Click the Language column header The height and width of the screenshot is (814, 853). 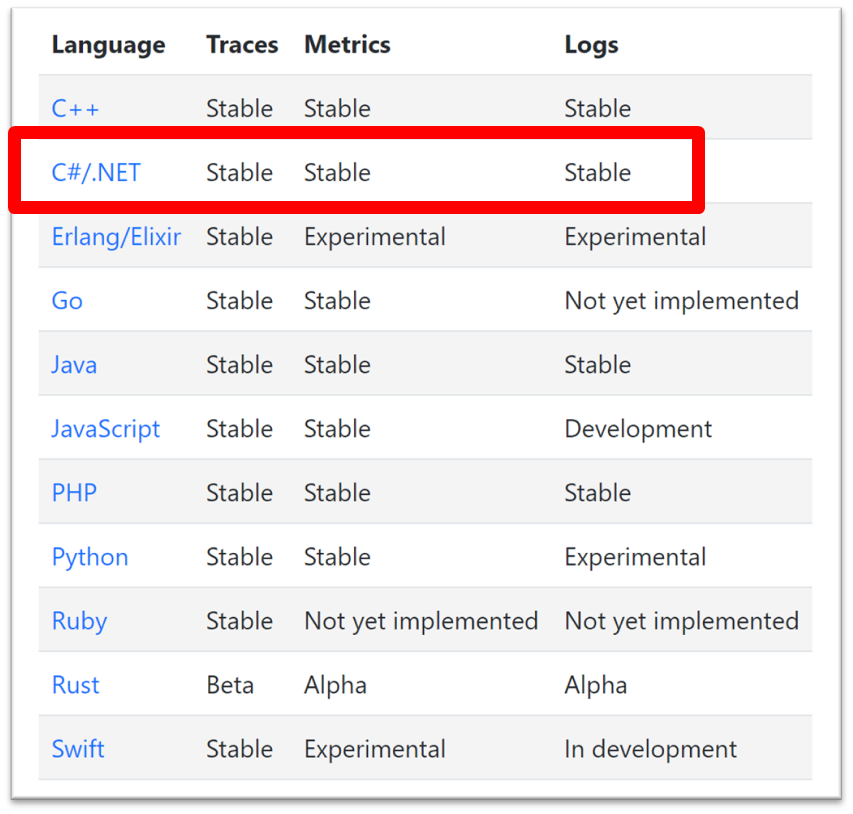108,45
